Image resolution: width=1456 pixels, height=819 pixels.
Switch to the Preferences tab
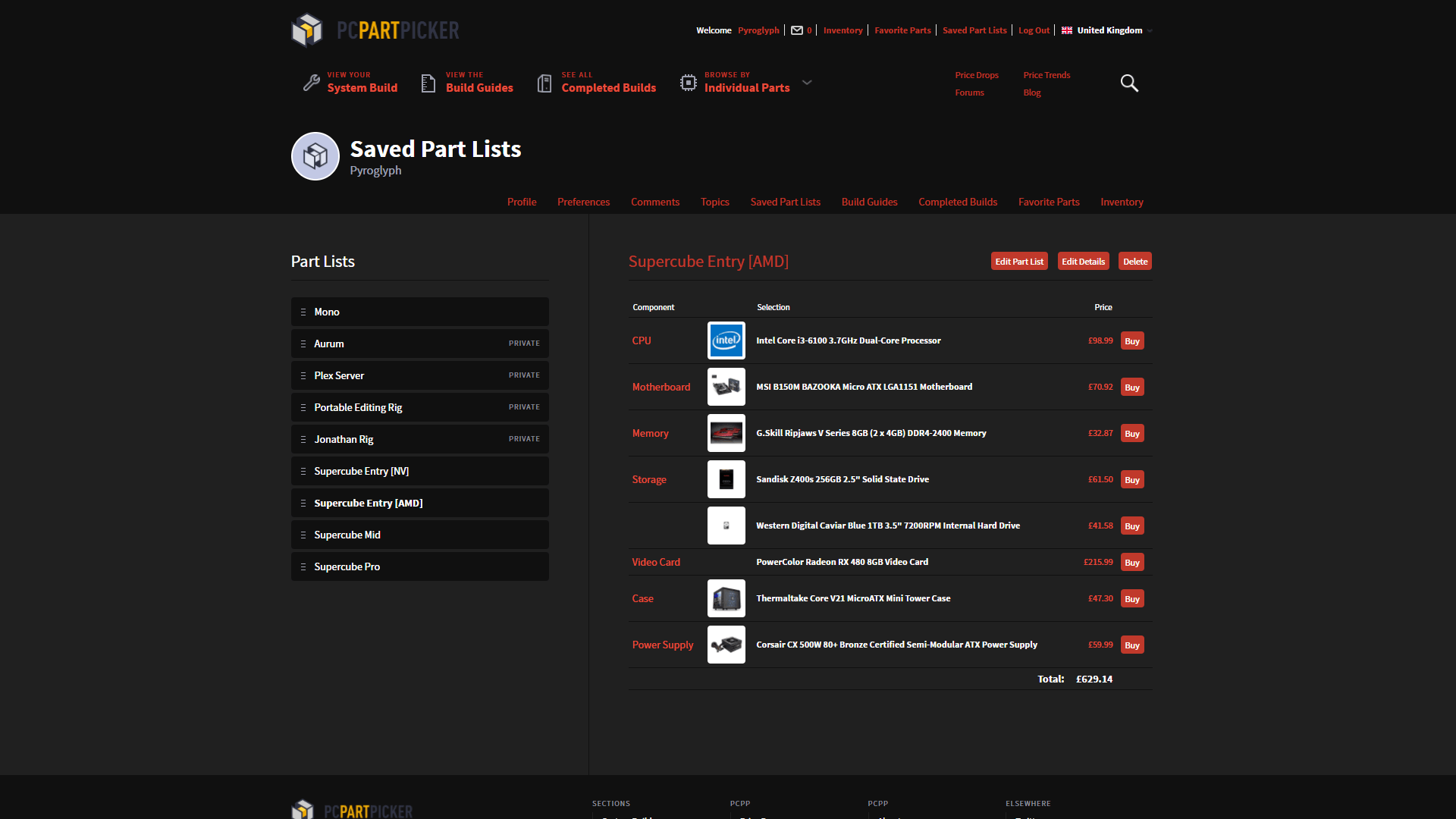pos(583,202)
